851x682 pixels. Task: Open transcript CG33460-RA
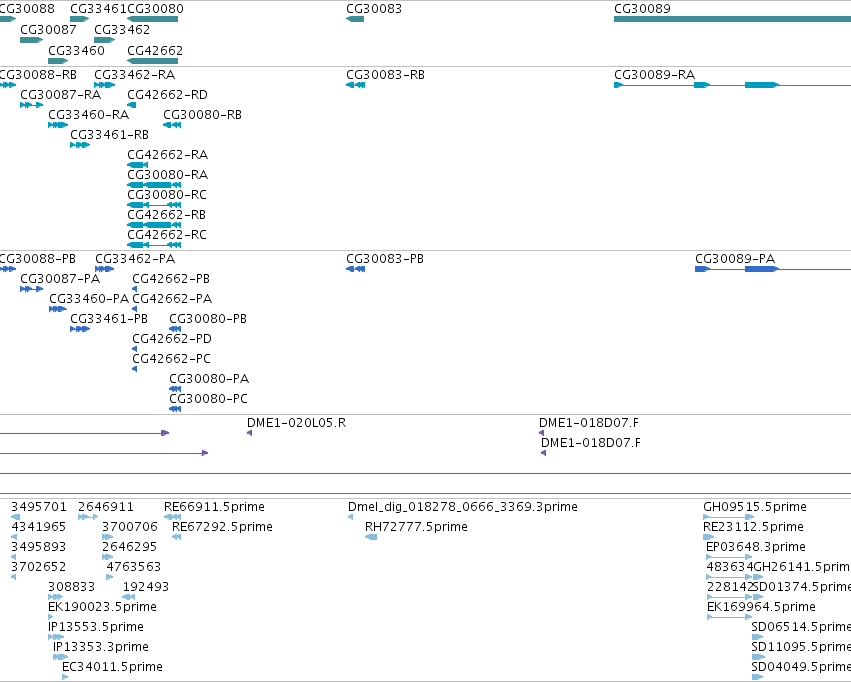[x=58, y=125]
